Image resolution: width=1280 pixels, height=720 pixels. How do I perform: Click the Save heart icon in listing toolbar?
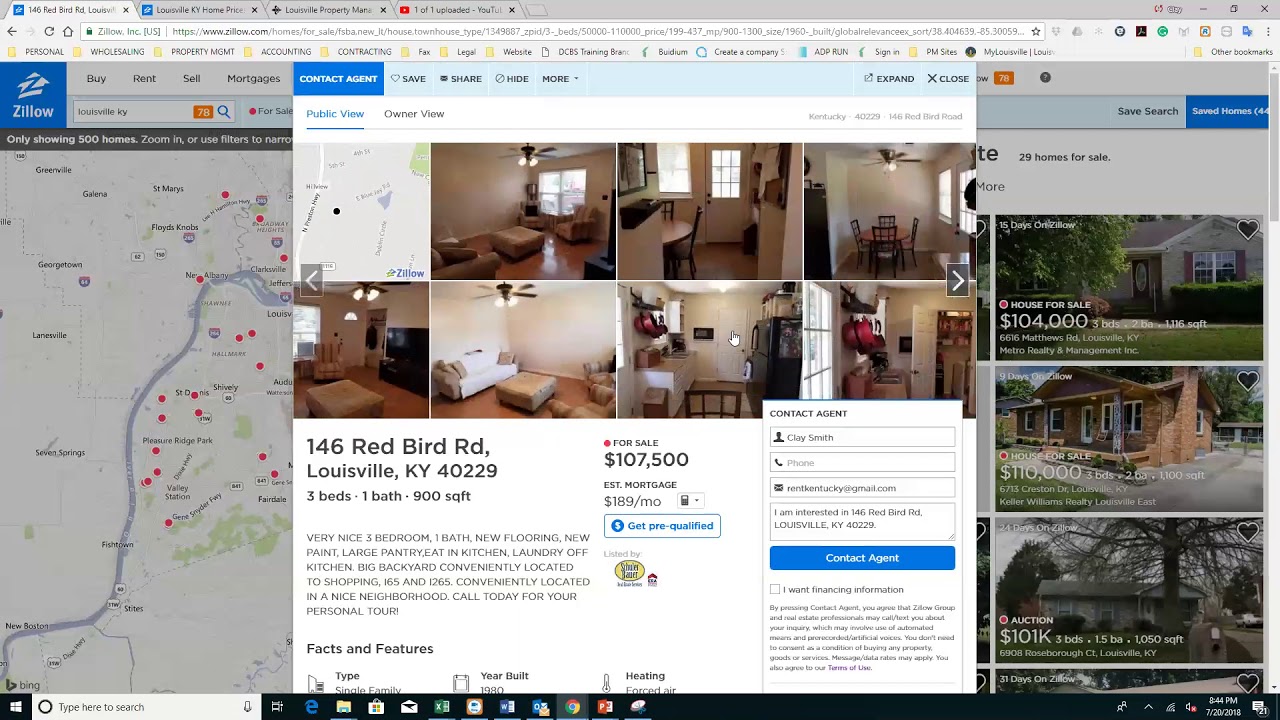point(395,79)
